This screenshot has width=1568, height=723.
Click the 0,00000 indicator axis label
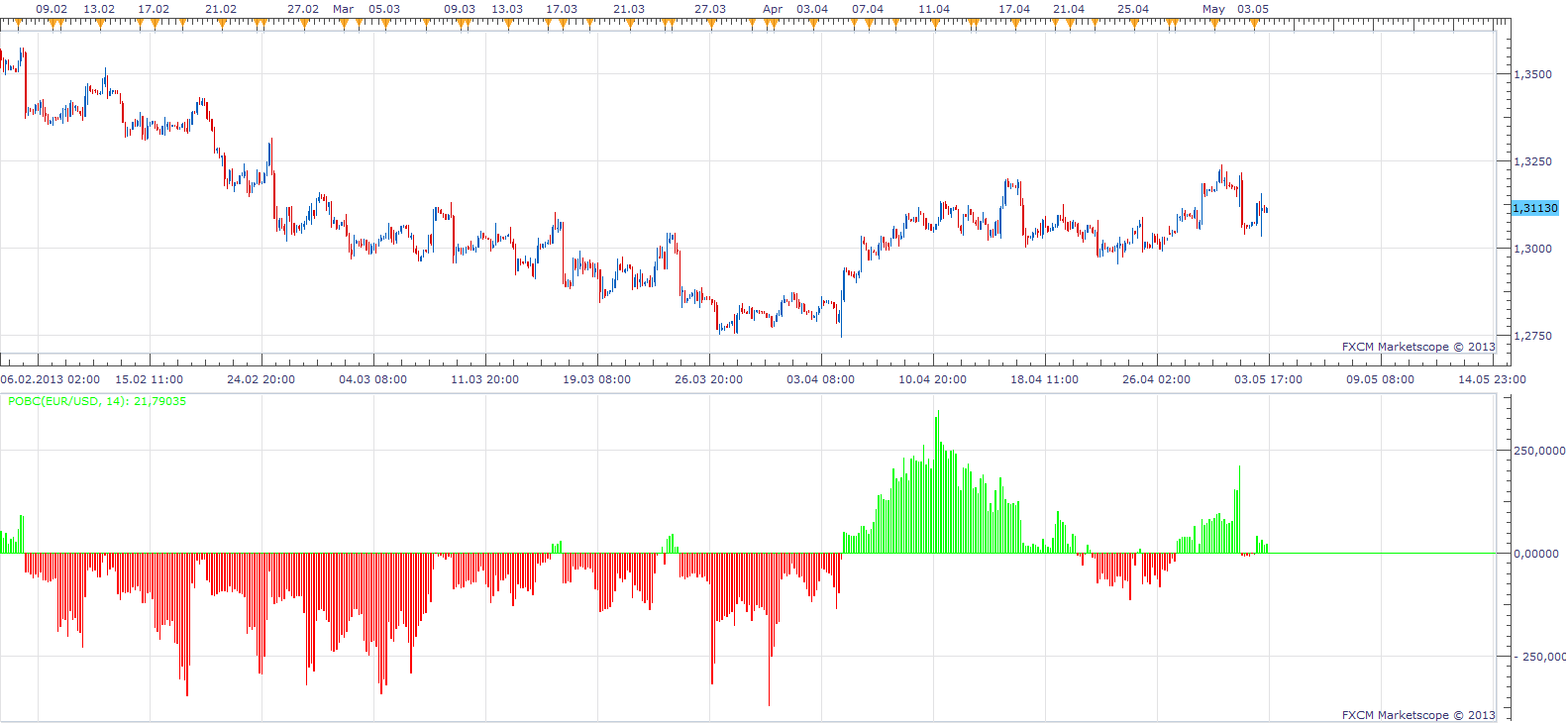(1536, 554)
